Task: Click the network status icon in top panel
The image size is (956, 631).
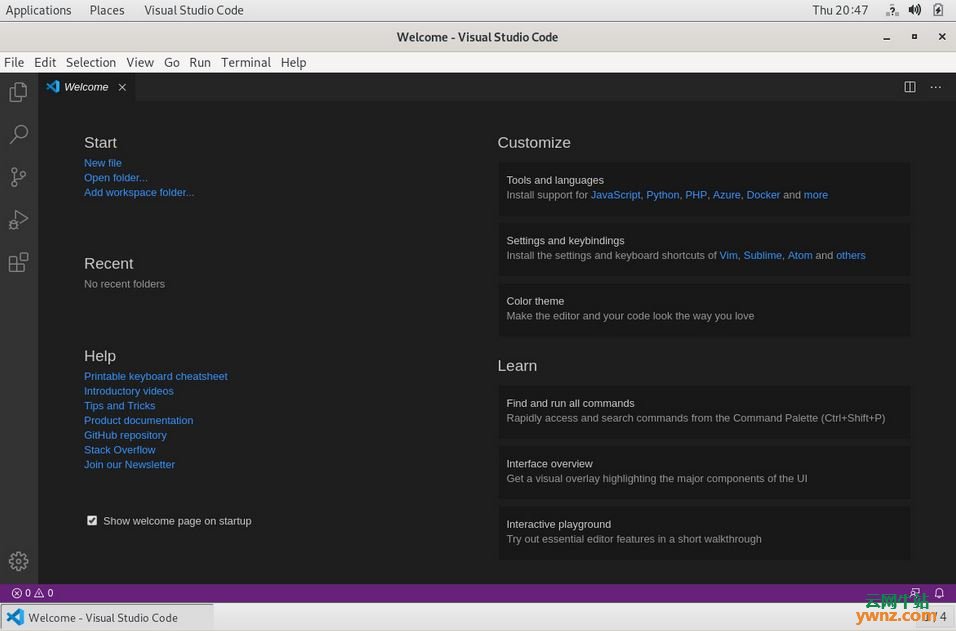Action: 892,10
